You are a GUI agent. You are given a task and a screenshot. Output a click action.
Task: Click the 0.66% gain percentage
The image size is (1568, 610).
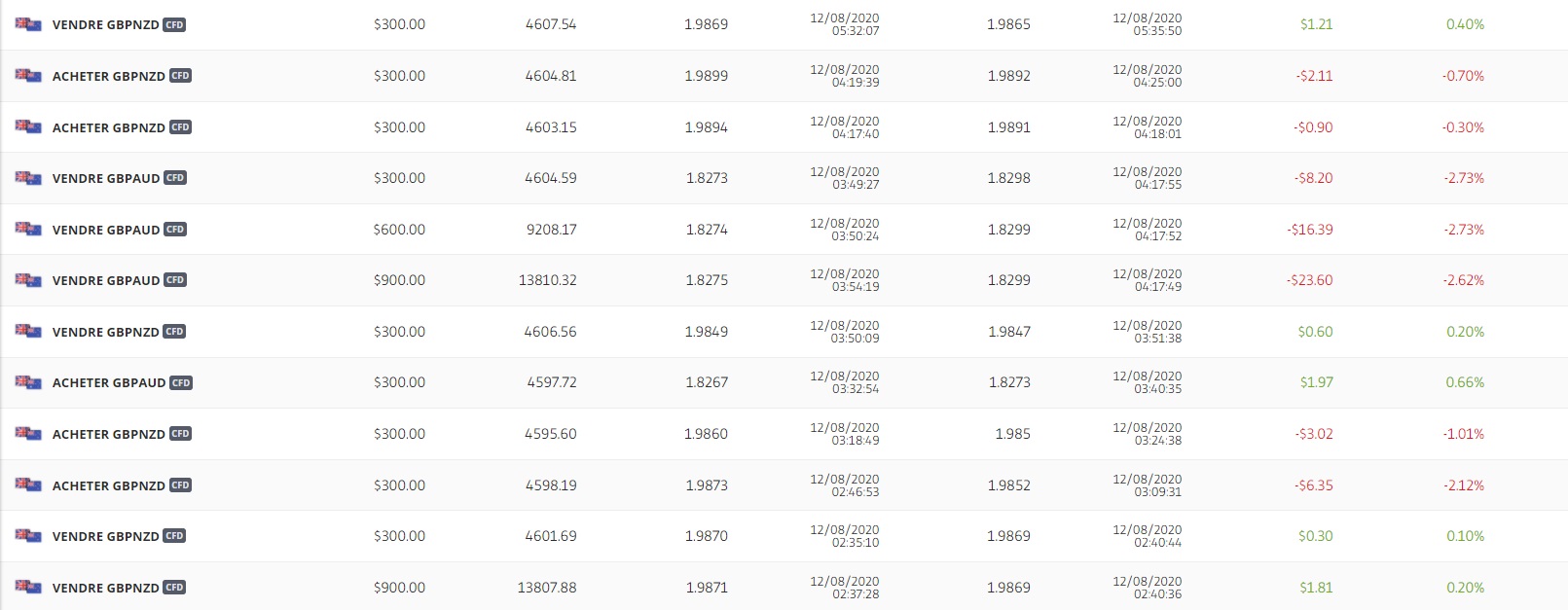click(x=1465, y=382)
